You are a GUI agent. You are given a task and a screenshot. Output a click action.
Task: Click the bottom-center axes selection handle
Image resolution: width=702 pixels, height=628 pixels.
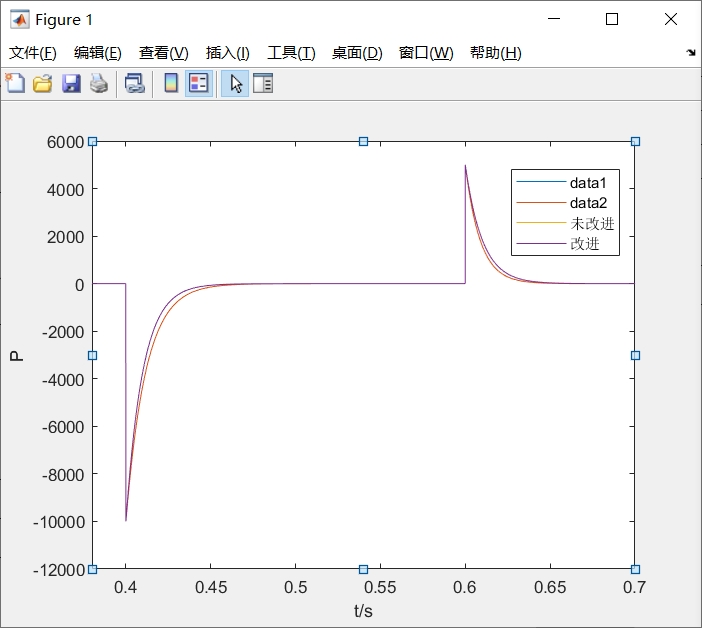coord(364,569)
